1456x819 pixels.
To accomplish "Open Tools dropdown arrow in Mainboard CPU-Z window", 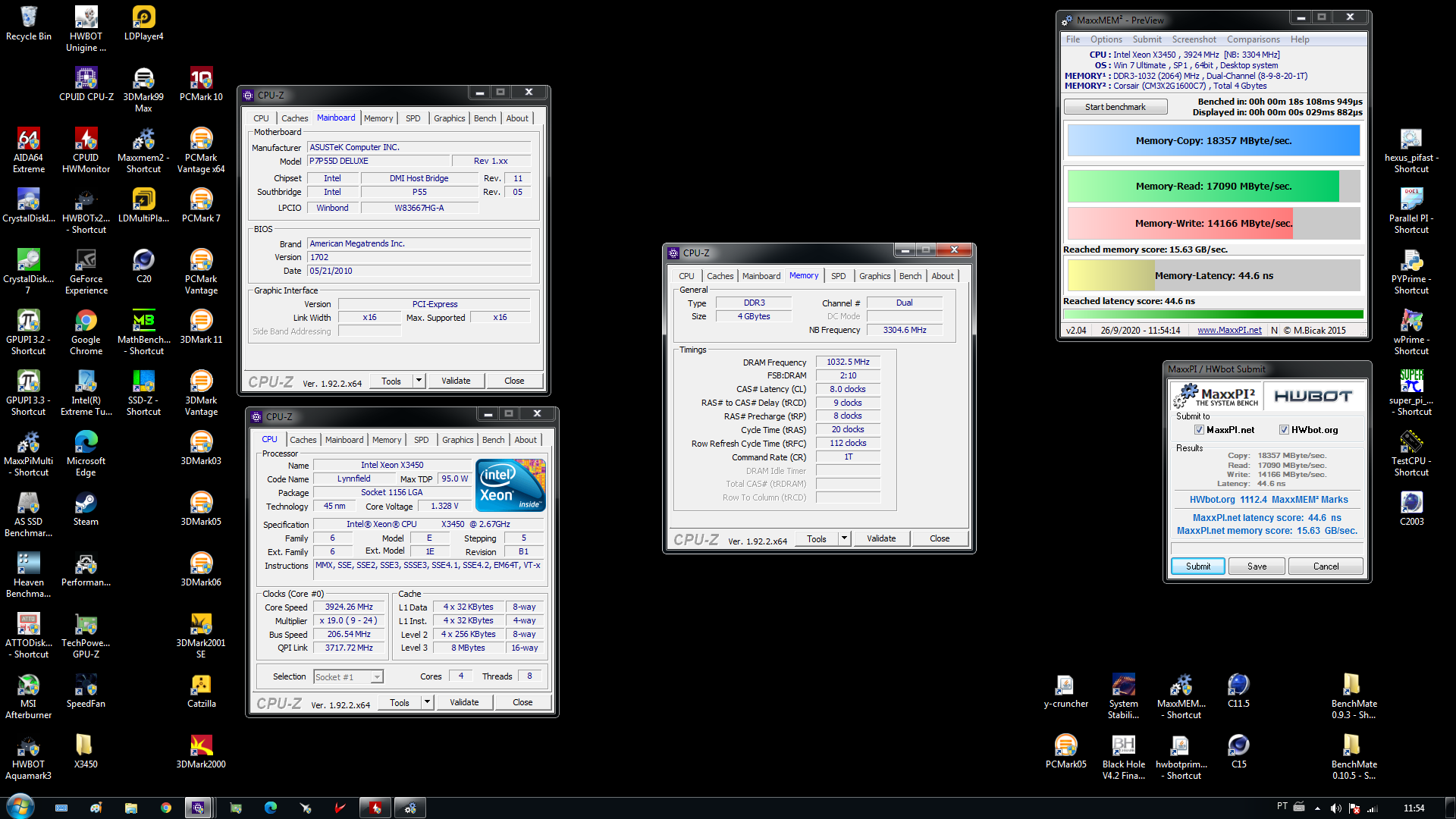I will pos(419,381).
